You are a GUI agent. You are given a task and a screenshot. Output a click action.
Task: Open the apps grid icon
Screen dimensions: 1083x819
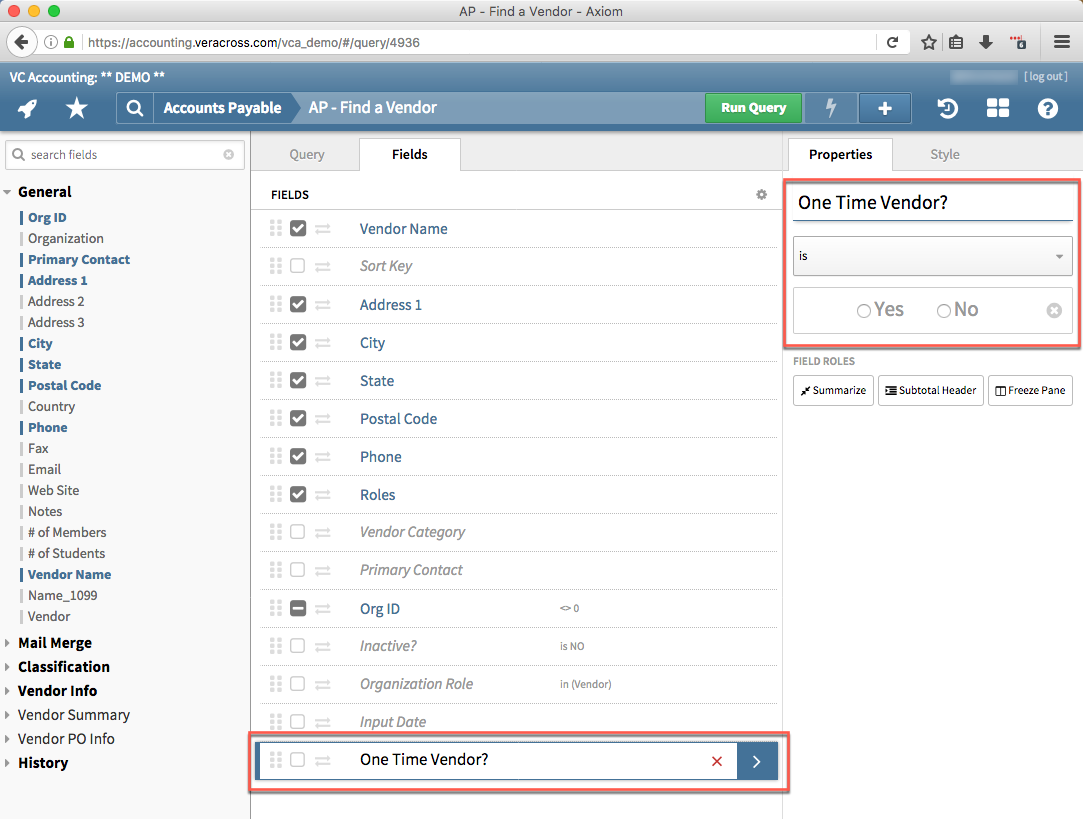point(997,108)
